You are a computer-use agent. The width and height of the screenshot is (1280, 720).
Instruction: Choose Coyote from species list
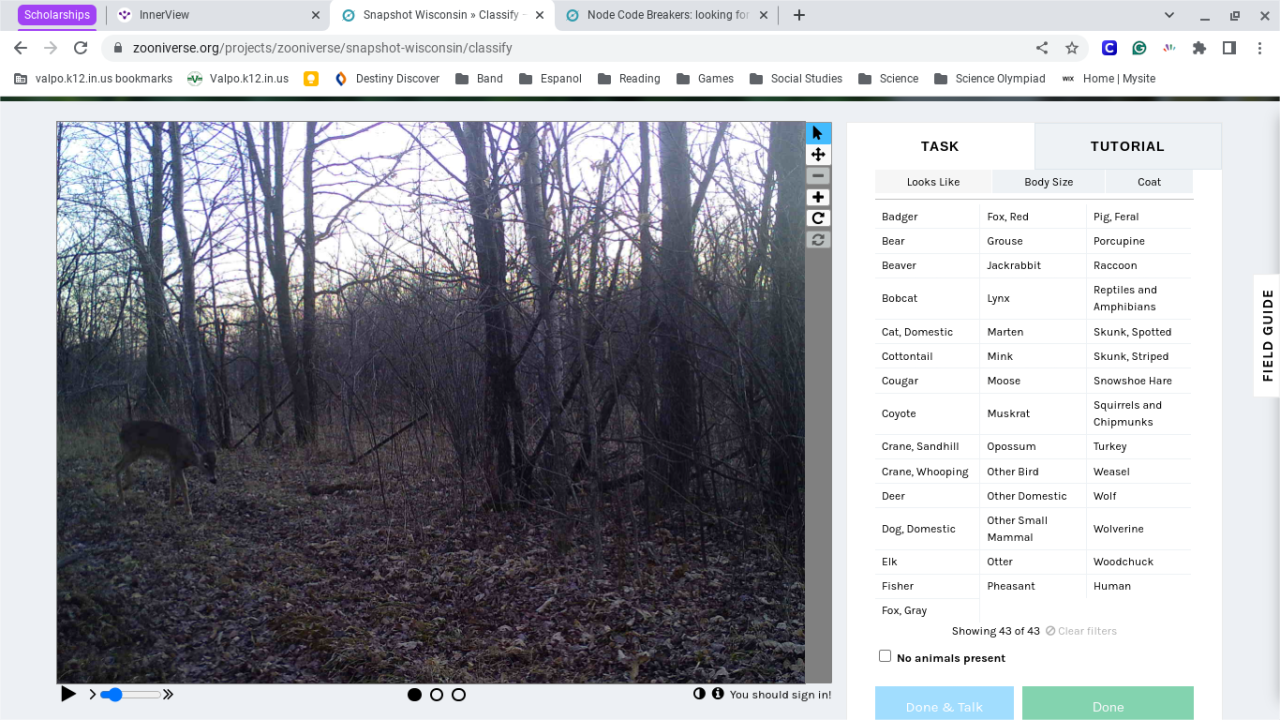927,413
